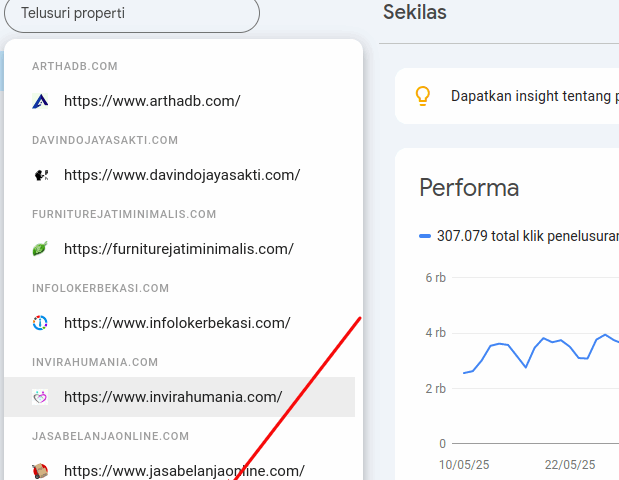
Task: Click the 10/05/25 date axis label
Action: (464, 465)
